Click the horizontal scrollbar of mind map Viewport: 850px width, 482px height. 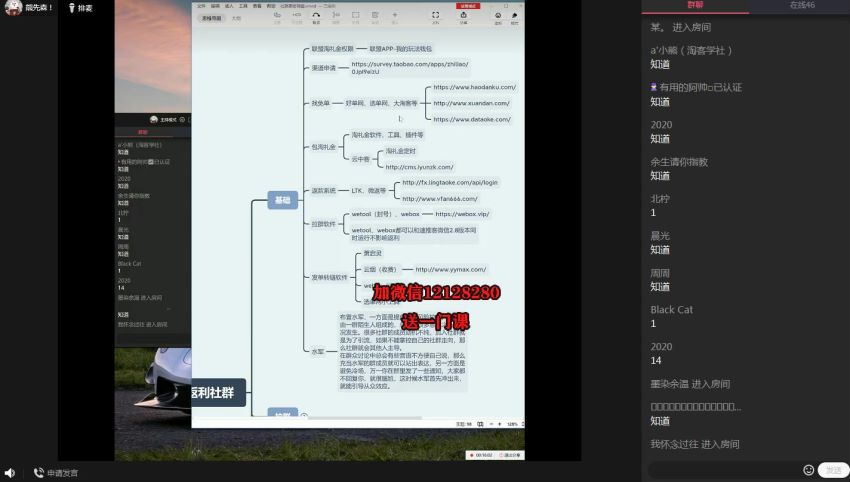click(364, 418)
